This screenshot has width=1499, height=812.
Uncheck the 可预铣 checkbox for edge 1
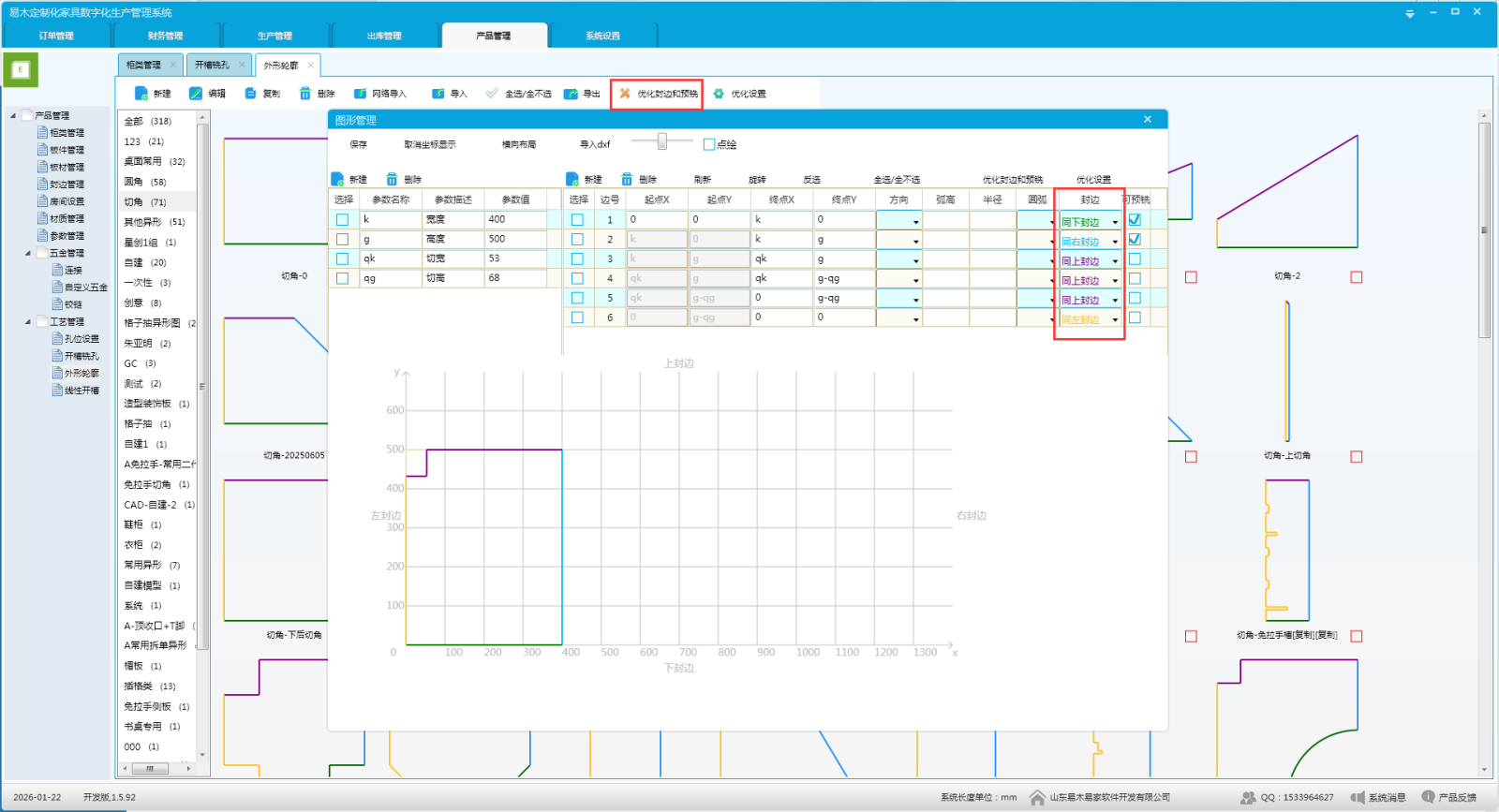(1135, 219)
